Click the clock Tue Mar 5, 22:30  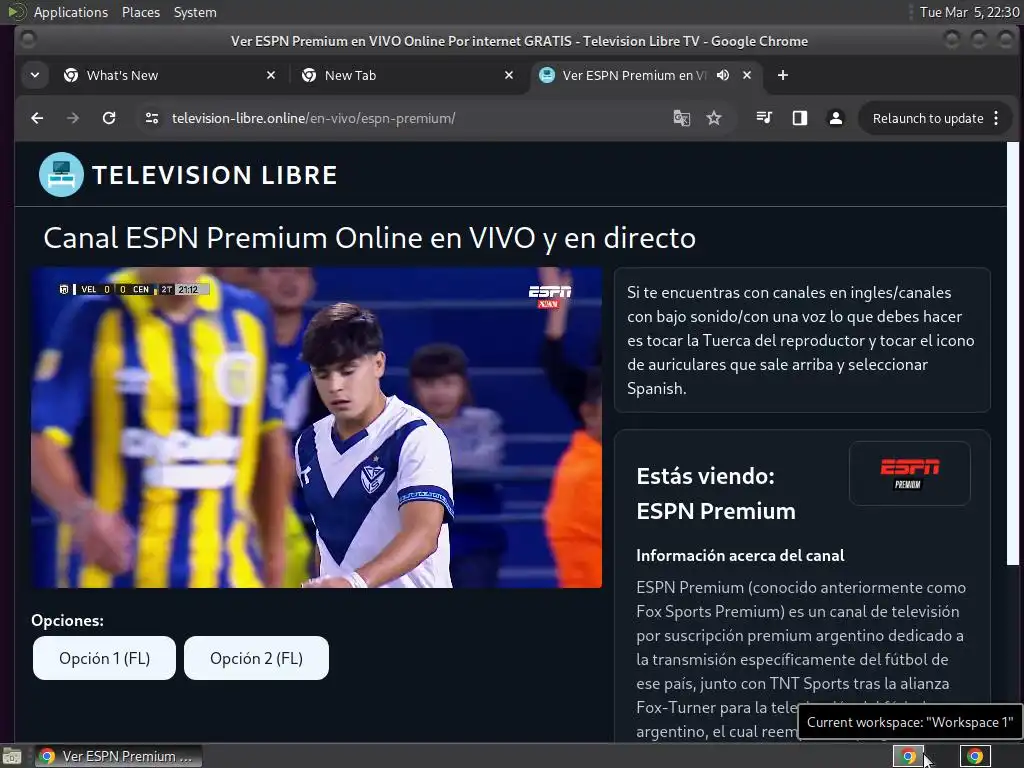tap(969, 12)
